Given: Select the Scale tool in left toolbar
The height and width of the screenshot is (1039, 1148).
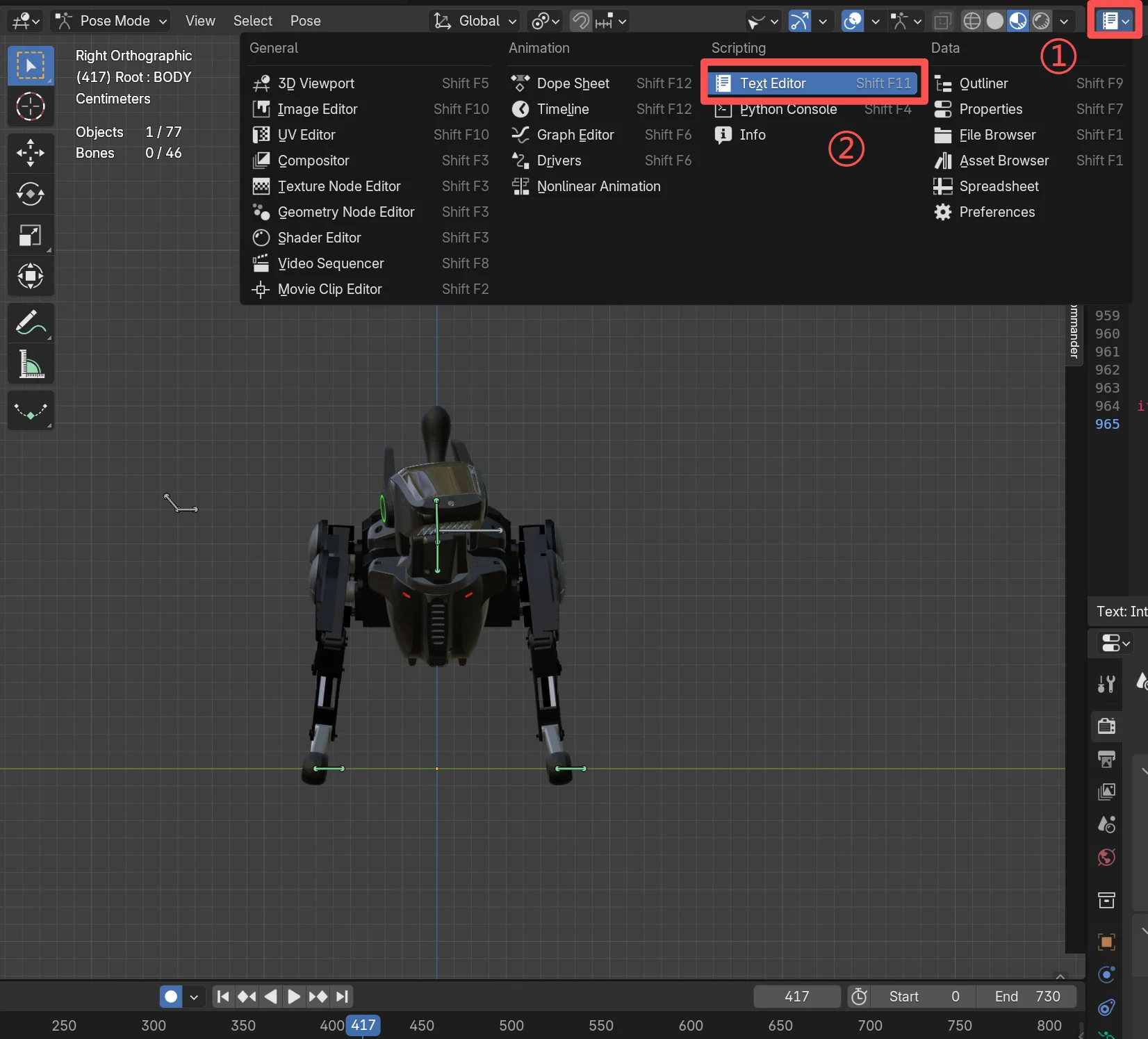Looking at the screenshot, I should 31,235.
